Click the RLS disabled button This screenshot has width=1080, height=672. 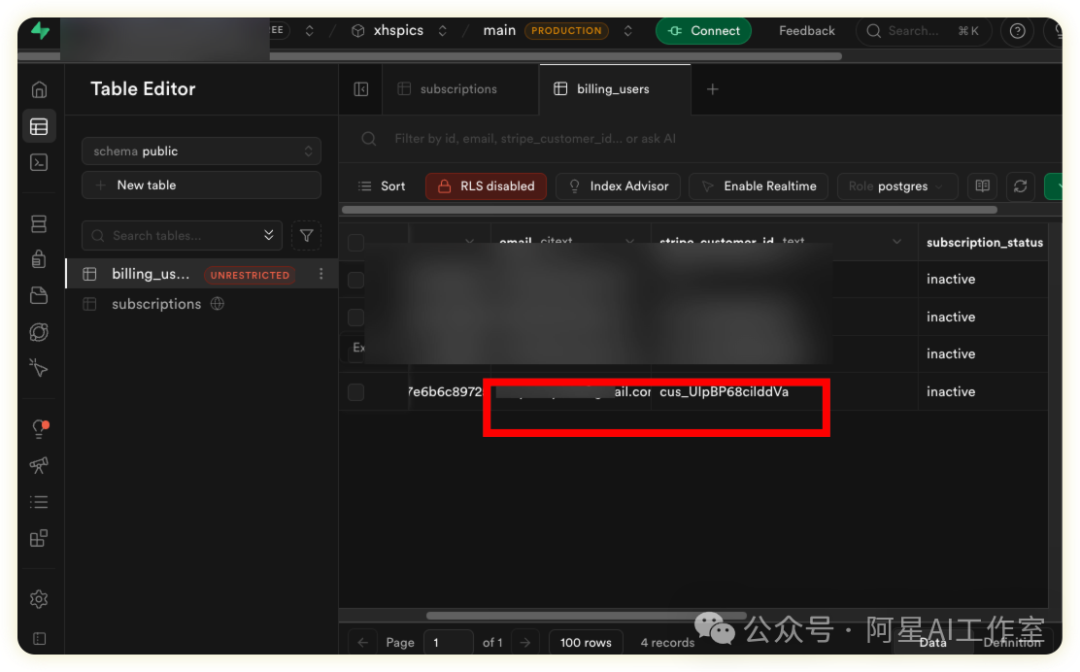click(485, 186)
